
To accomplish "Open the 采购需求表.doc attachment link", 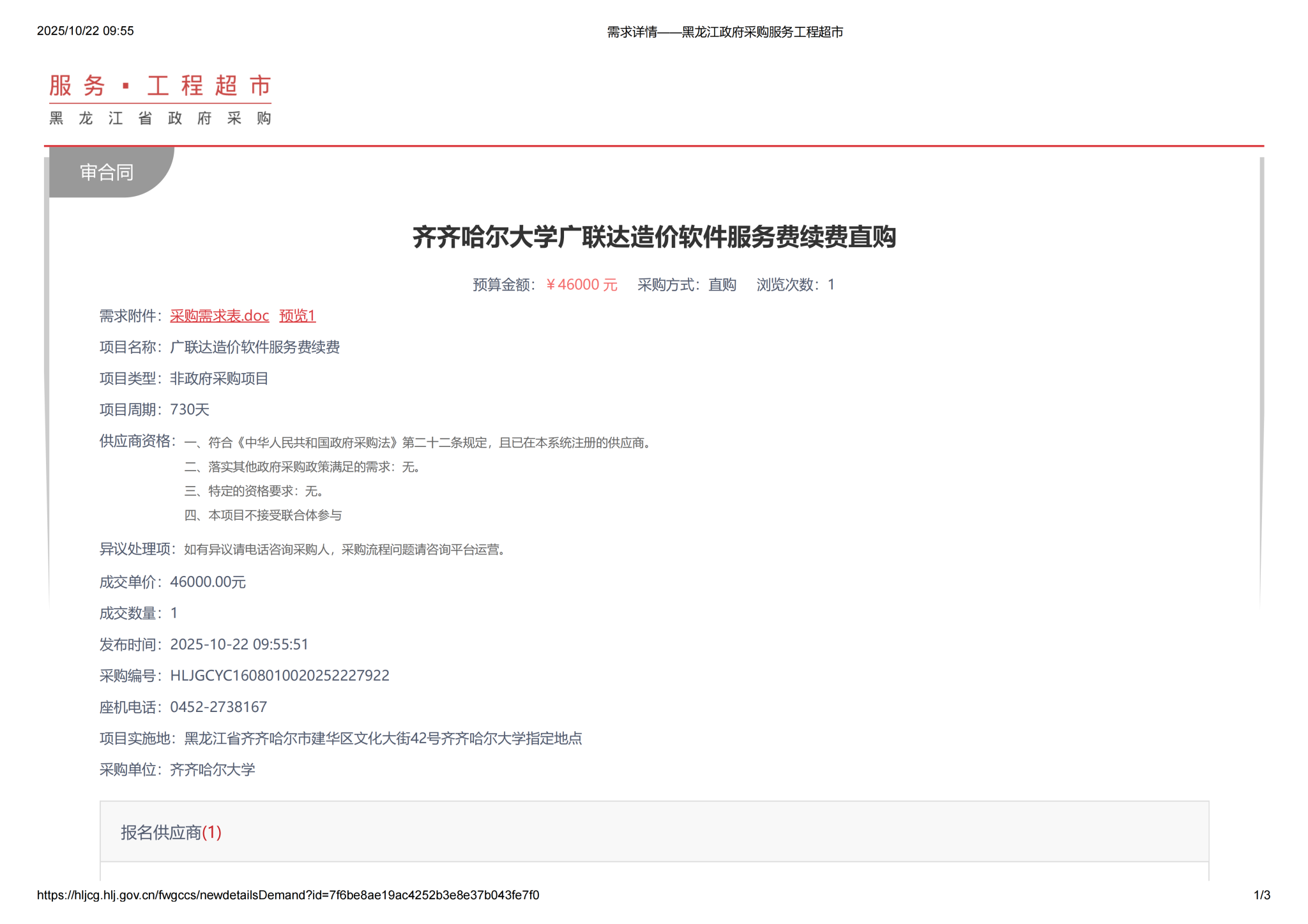I will tap(219, 316).
